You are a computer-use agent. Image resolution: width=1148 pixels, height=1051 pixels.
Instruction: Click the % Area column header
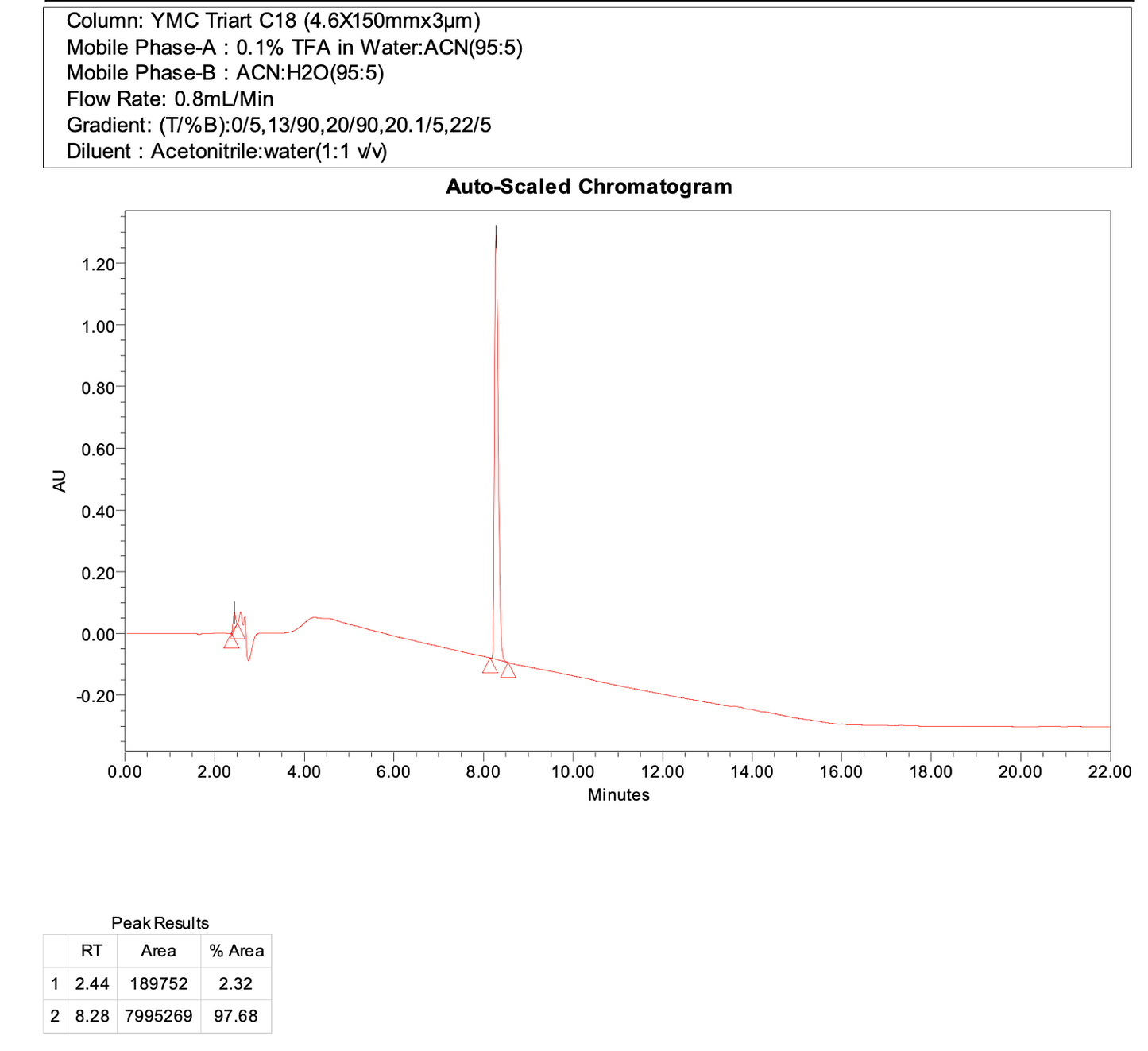pyautogui.click(x=236, y=951)
